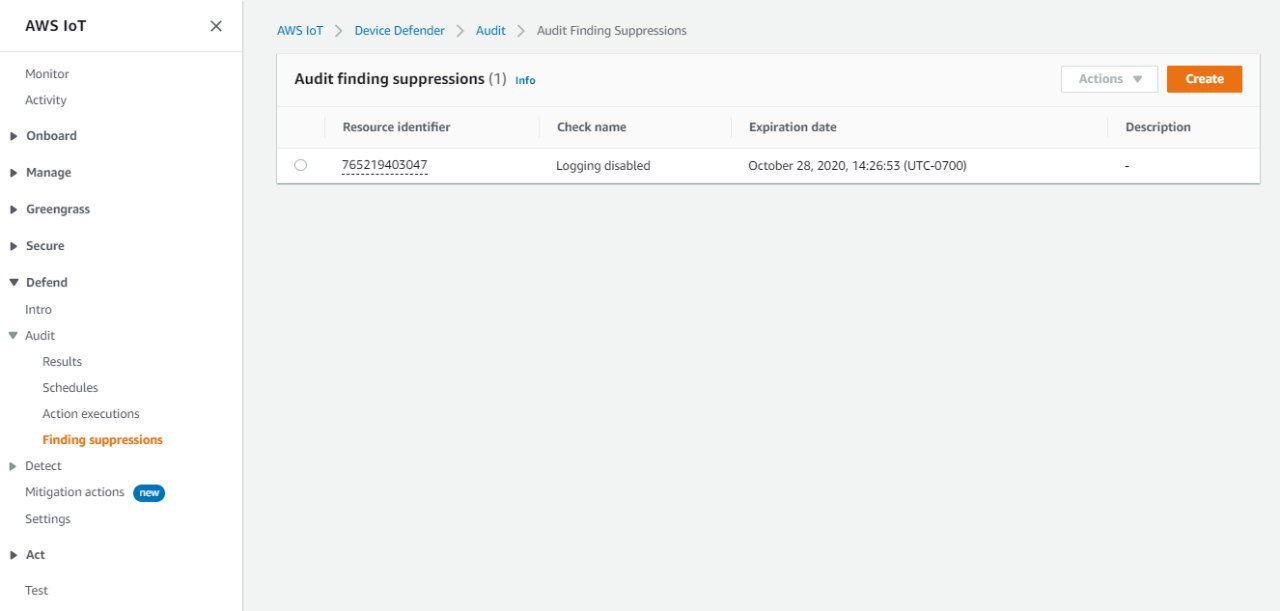Sort by the Expiration date column

pyautogui.click(x=792, y=127)
